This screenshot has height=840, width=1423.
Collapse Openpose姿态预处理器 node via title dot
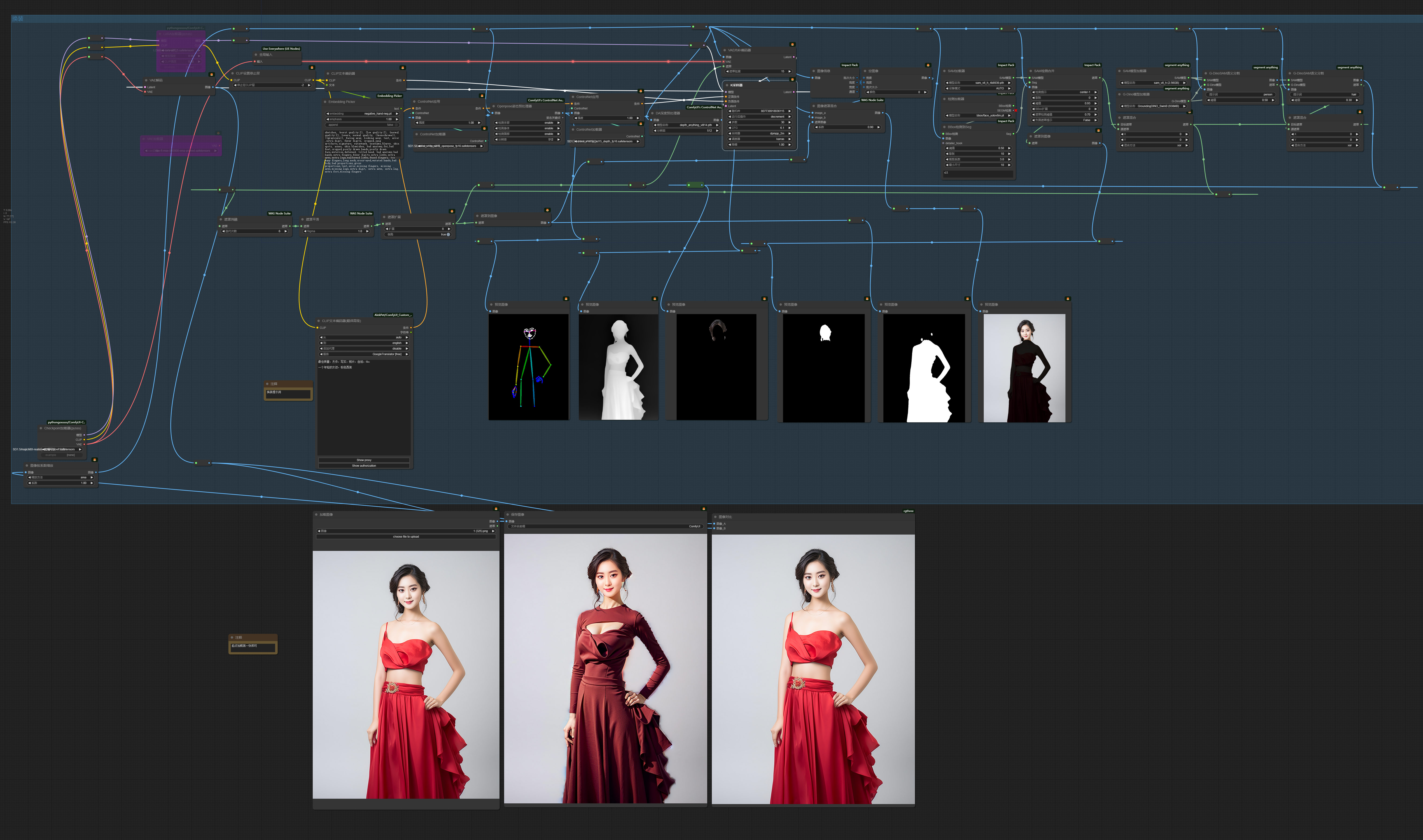tap(494, 106)
